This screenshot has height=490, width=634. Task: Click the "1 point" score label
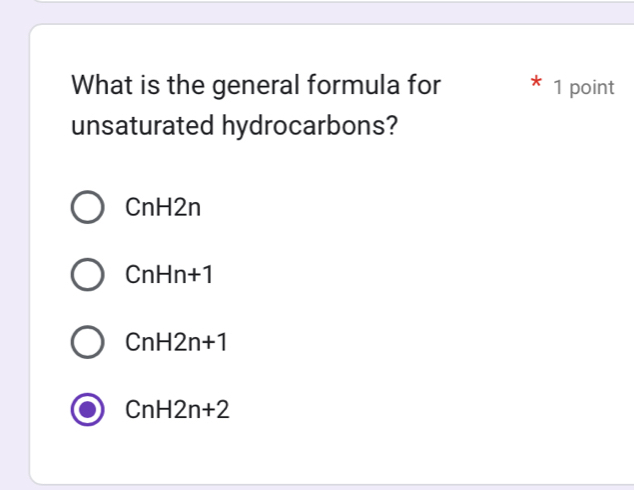click(583, 87)
